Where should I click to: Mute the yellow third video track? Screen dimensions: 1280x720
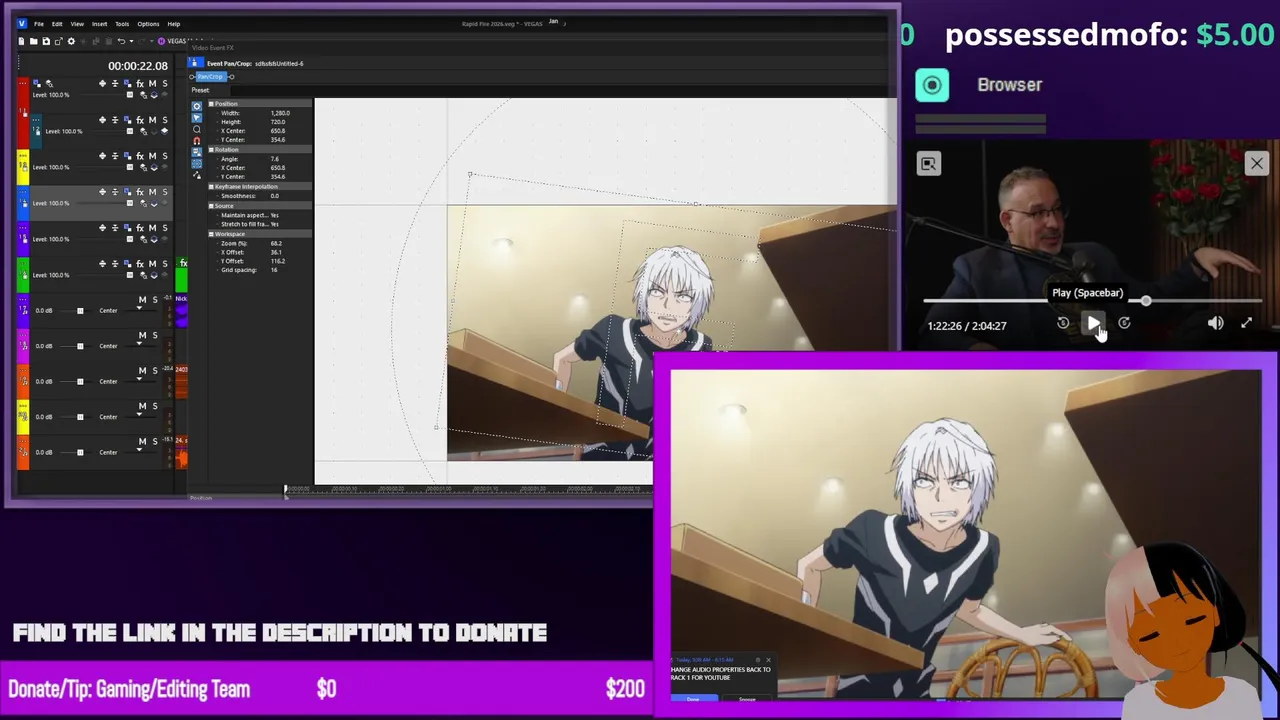152,156
